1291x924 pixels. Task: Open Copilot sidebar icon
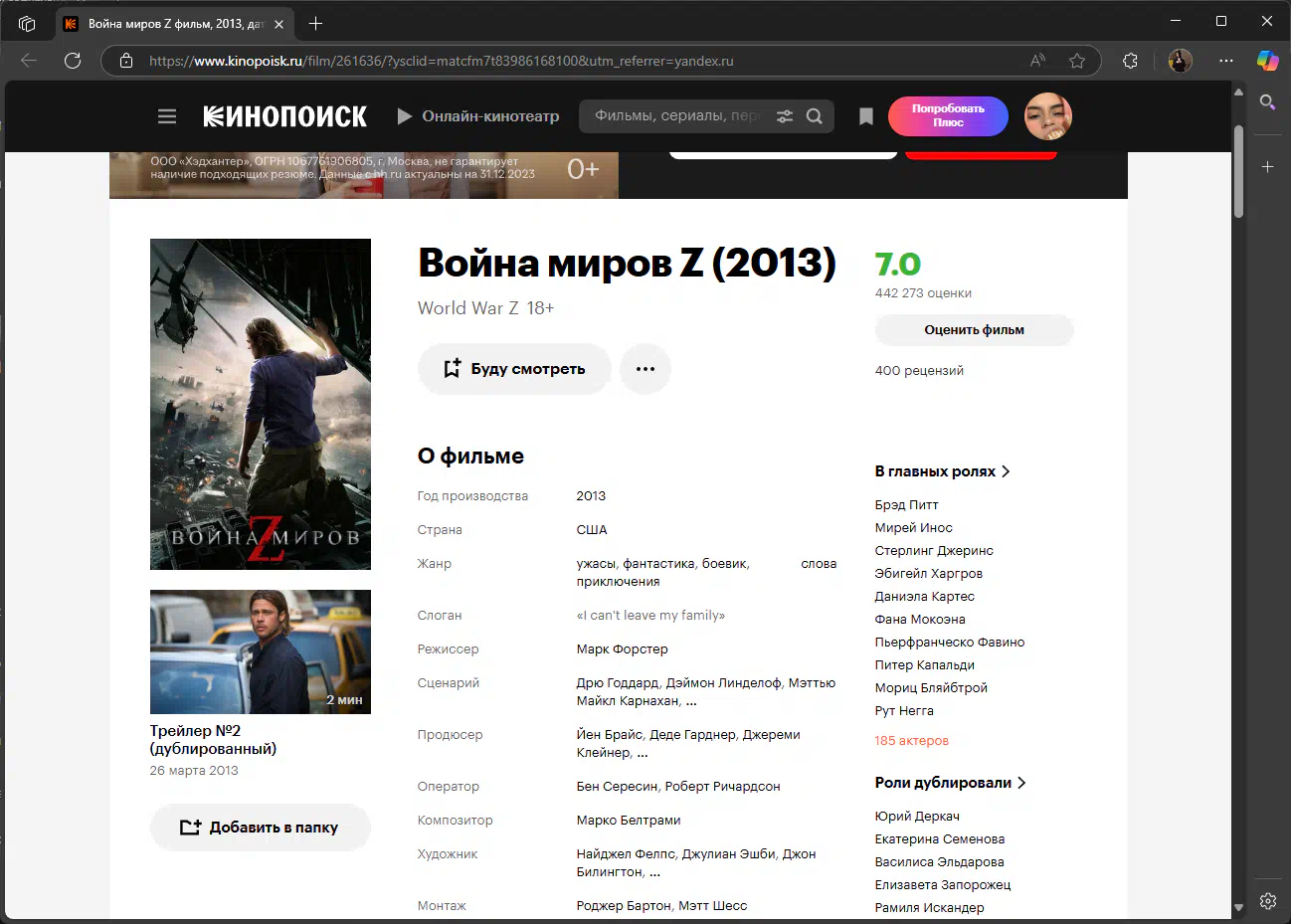tap(1267, 61)
